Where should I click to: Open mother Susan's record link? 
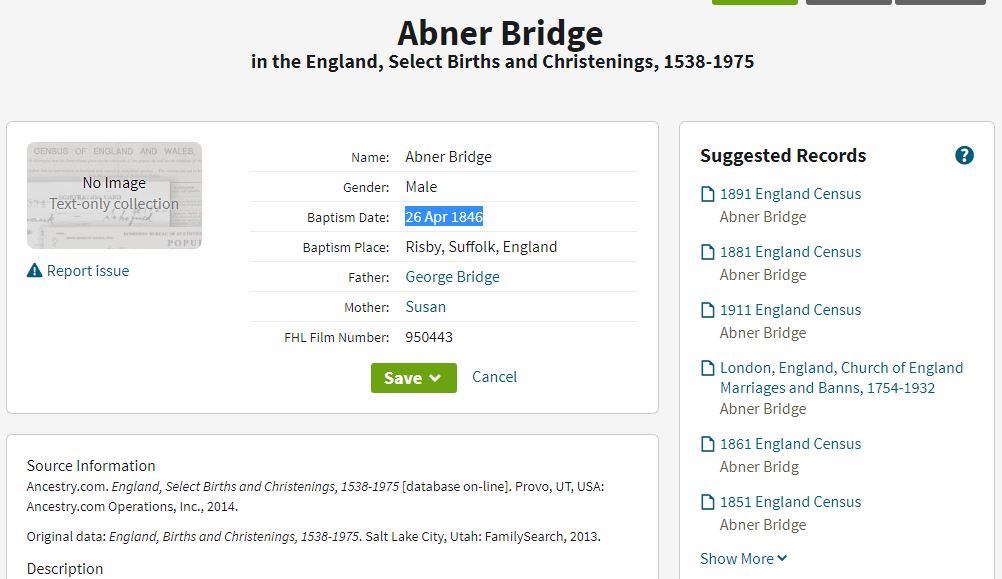pos(426,307)
